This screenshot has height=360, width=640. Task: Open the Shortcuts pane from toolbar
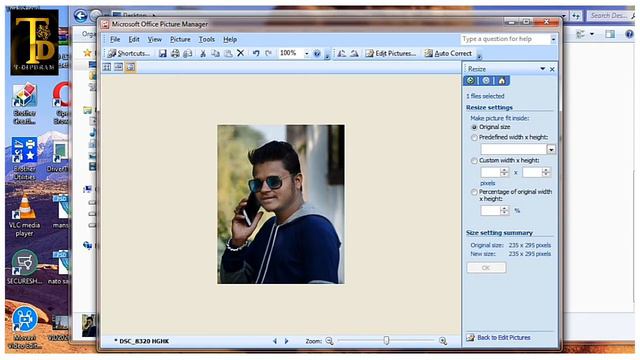tap(129, 53)
